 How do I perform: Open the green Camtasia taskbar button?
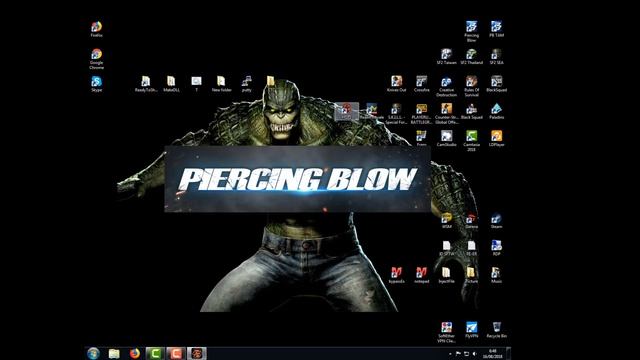(155, 353)
